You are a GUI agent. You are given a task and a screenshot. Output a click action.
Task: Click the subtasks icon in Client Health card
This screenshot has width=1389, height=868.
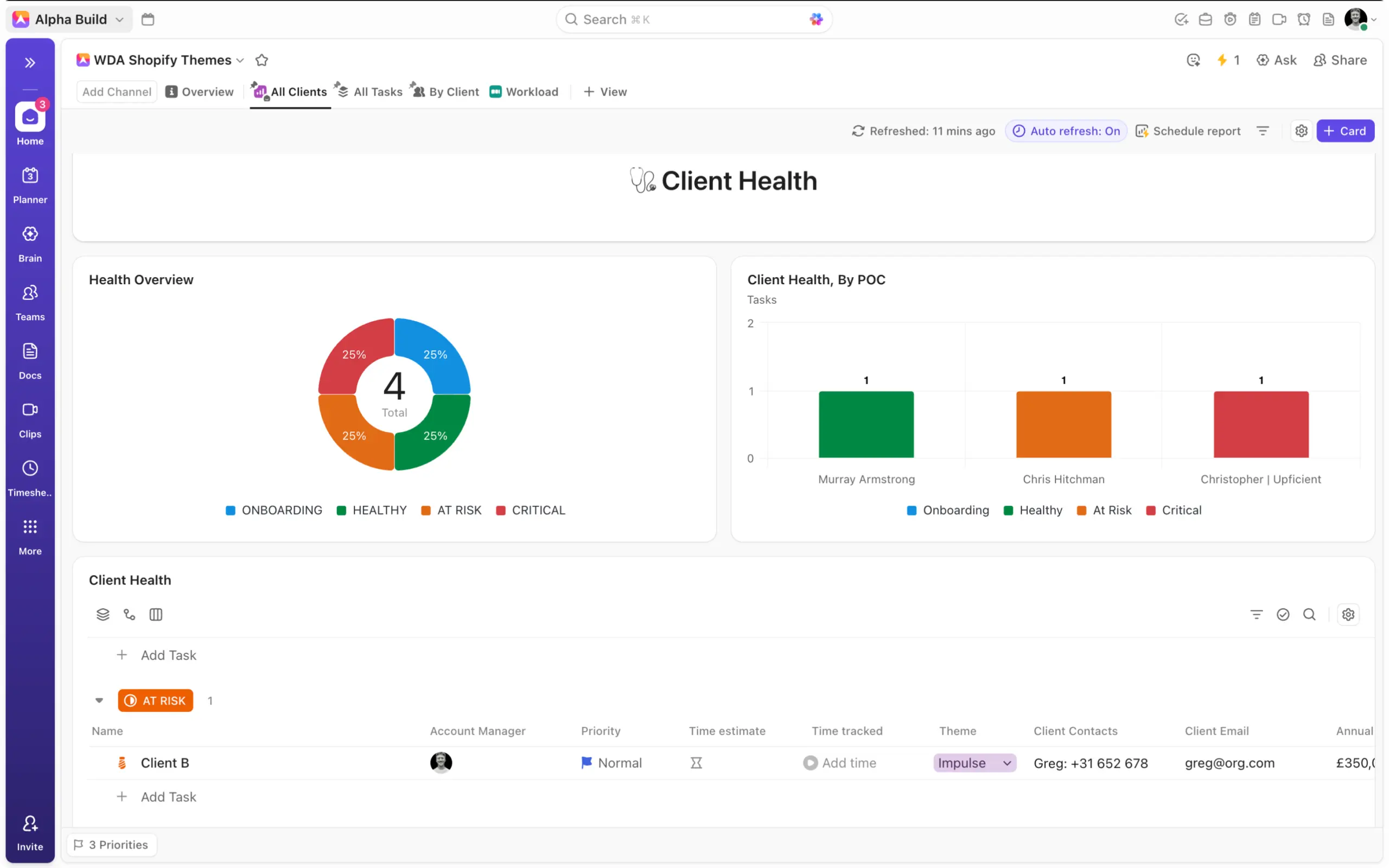(x=129, y=615)
